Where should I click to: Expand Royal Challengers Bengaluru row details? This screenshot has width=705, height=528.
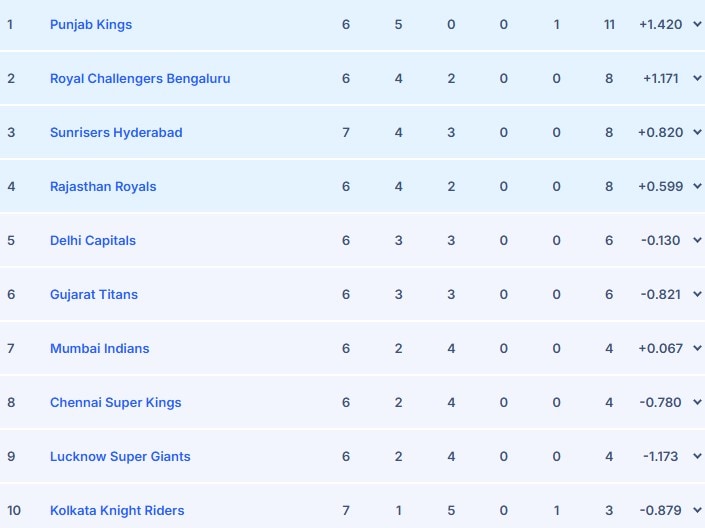[697, 78]
